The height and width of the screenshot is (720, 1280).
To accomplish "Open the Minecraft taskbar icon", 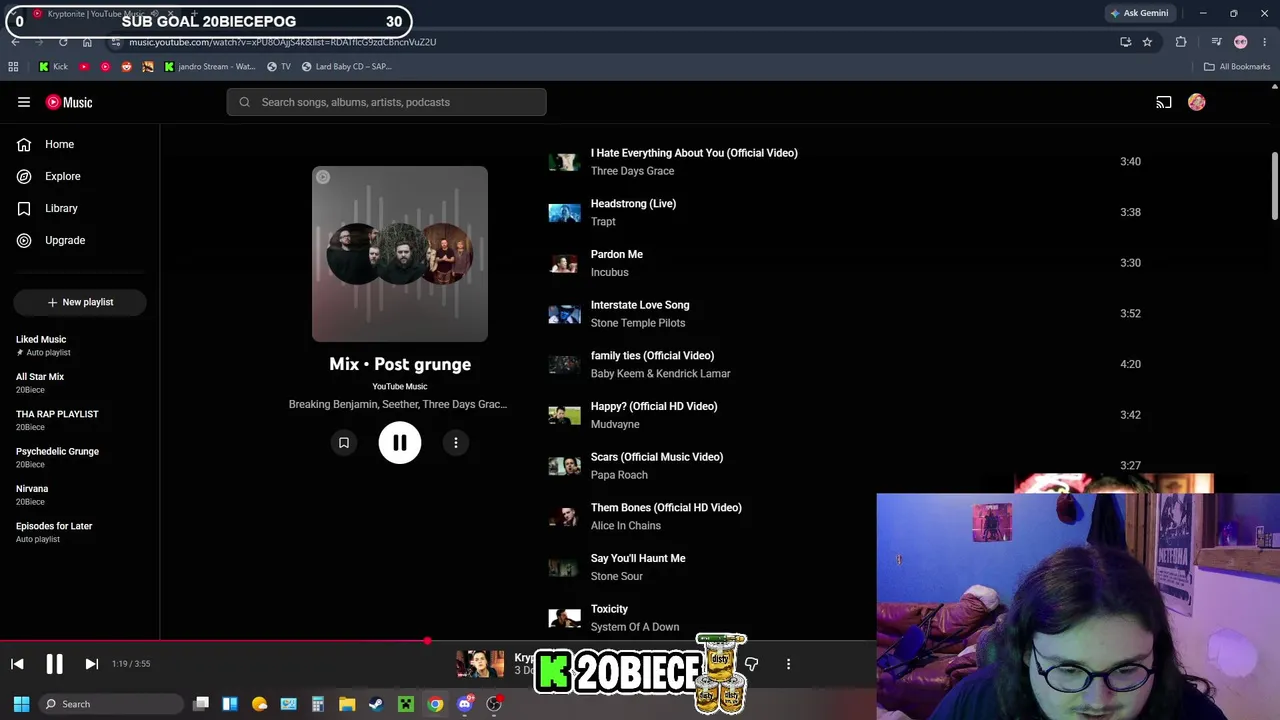I will click(405, 704).
